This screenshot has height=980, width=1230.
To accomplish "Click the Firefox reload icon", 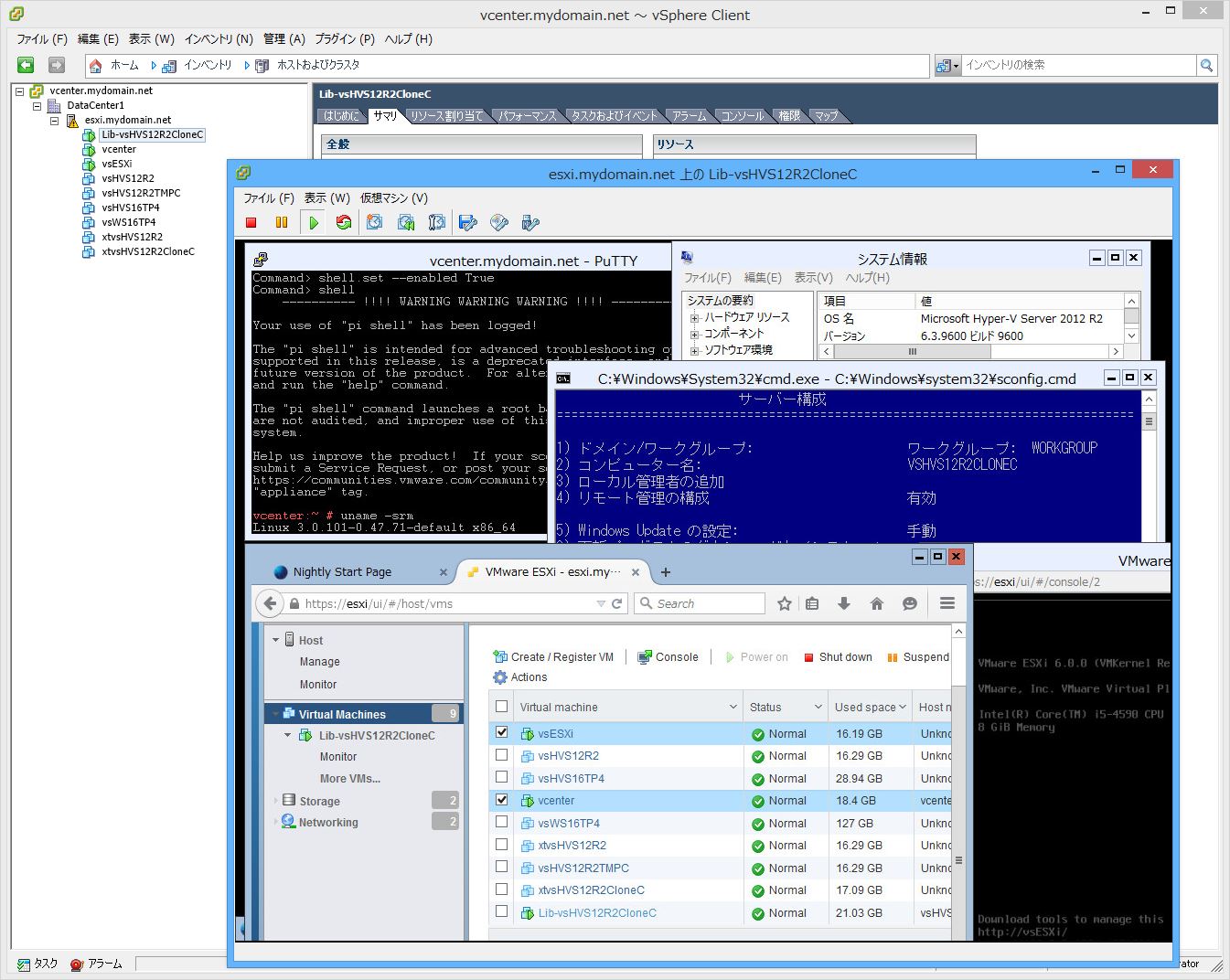I will coord(617,603).
